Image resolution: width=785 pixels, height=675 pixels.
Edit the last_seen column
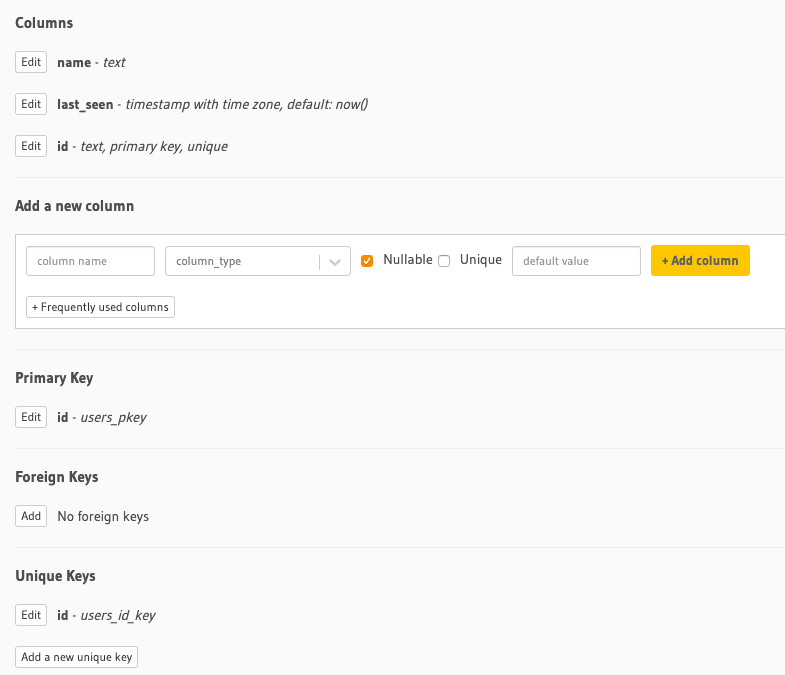[x=31, y=104]
